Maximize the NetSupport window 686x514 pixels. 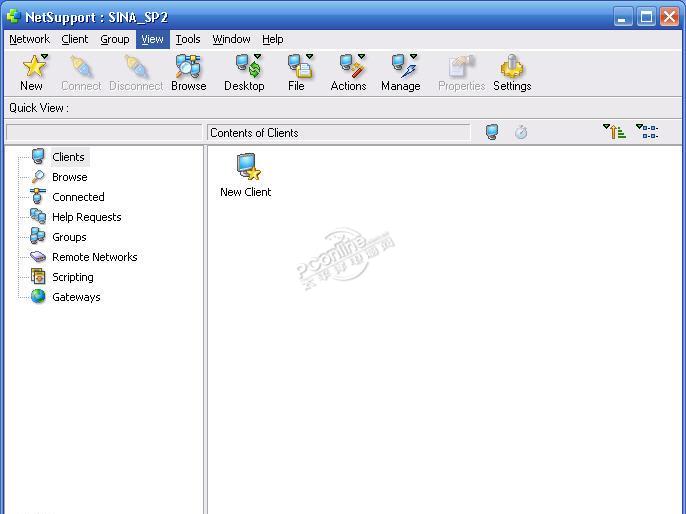646,17
